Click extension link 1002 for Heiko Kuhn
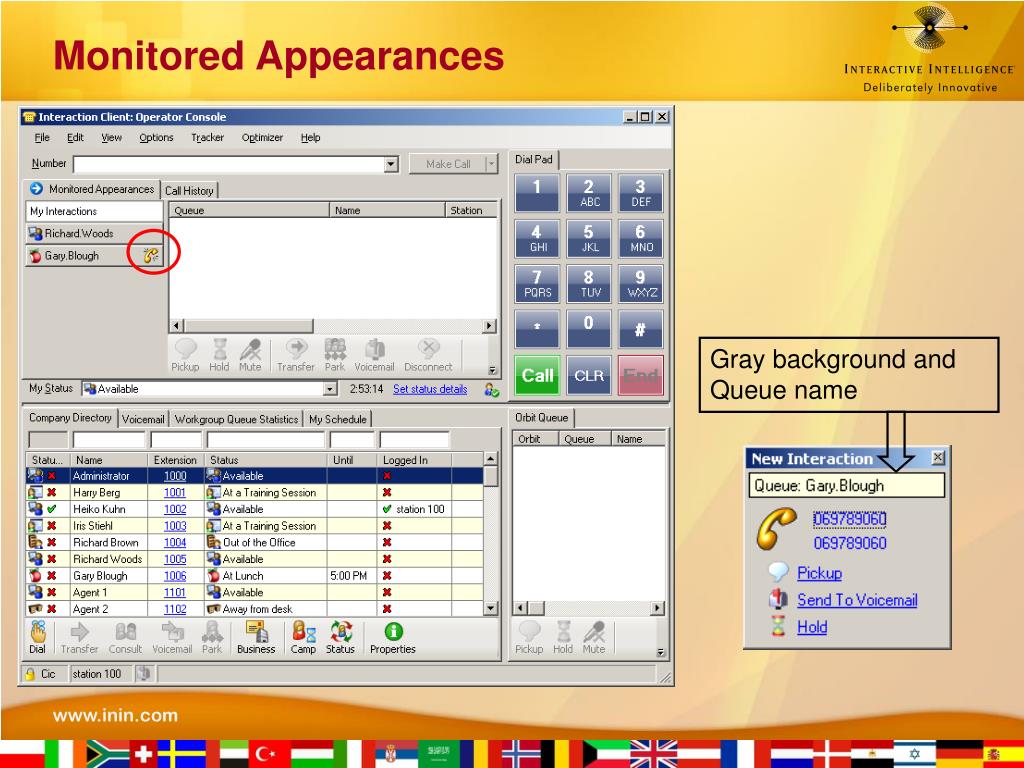1024x768 pixels. pos(175,509)
